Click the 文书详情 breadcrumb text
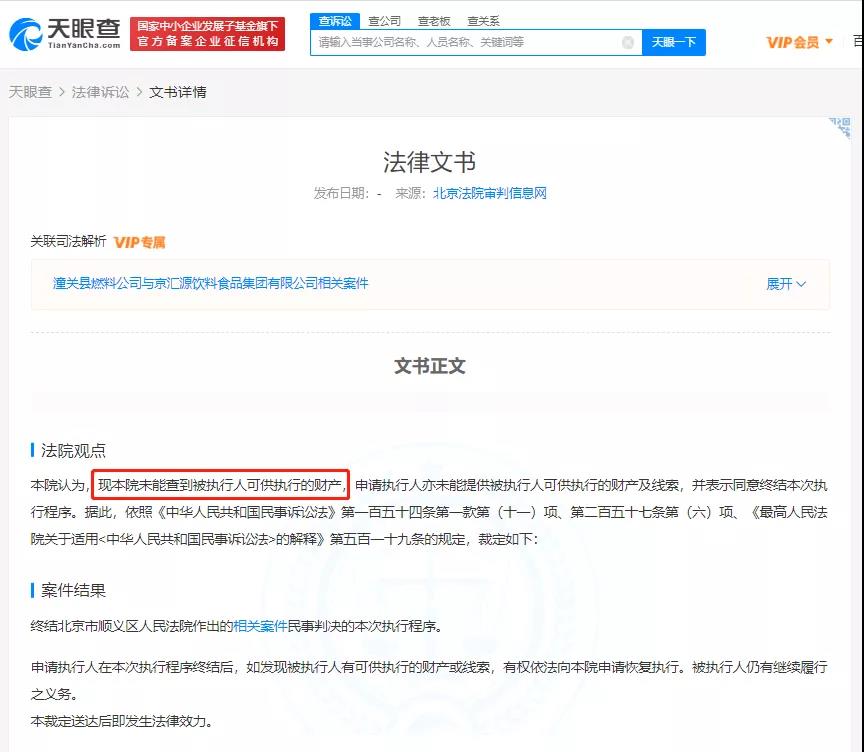864x752 pixels. pyautogui.click(x=178, y=92)
